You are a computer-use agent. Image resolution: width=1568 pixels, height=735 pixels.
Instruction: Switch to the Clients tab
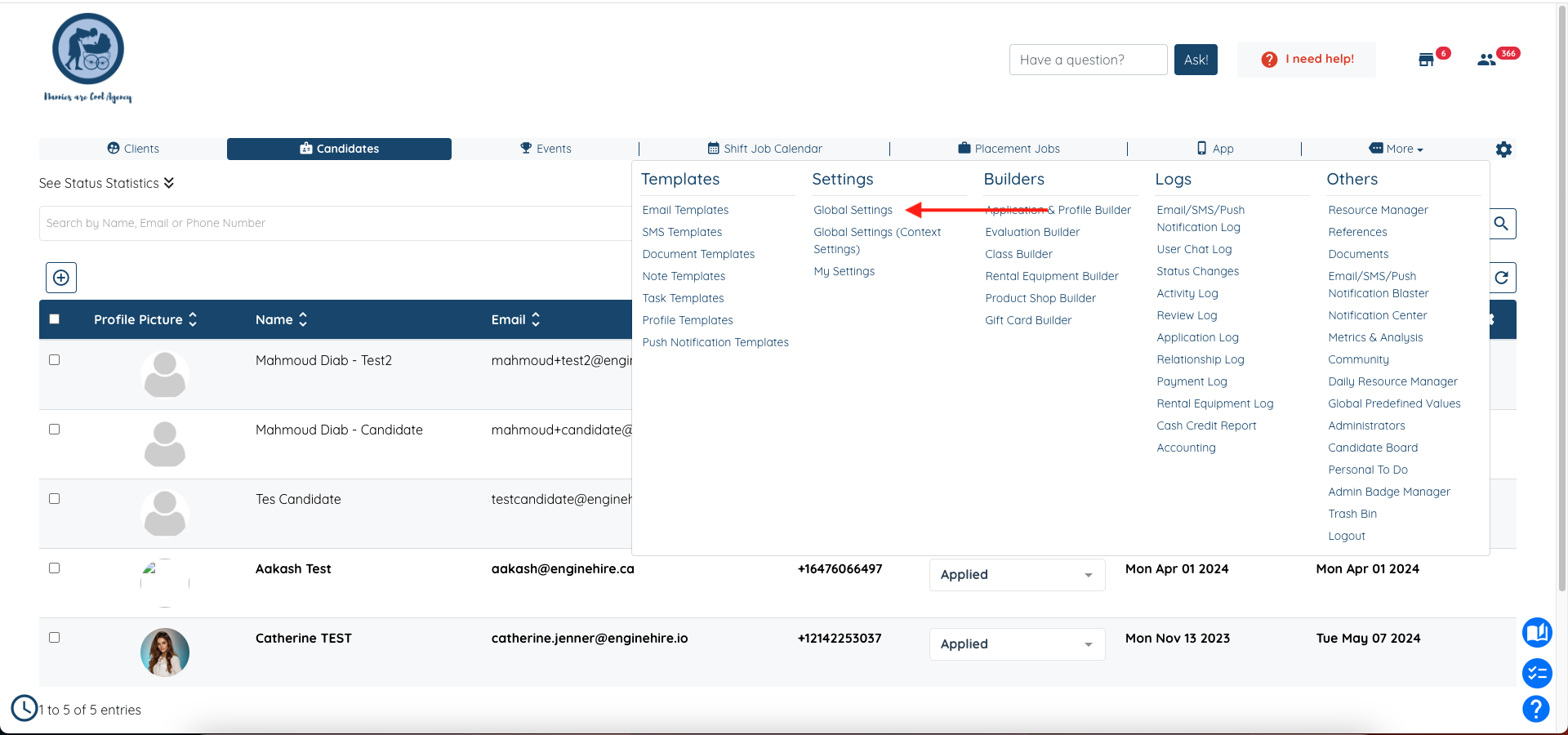134,149
